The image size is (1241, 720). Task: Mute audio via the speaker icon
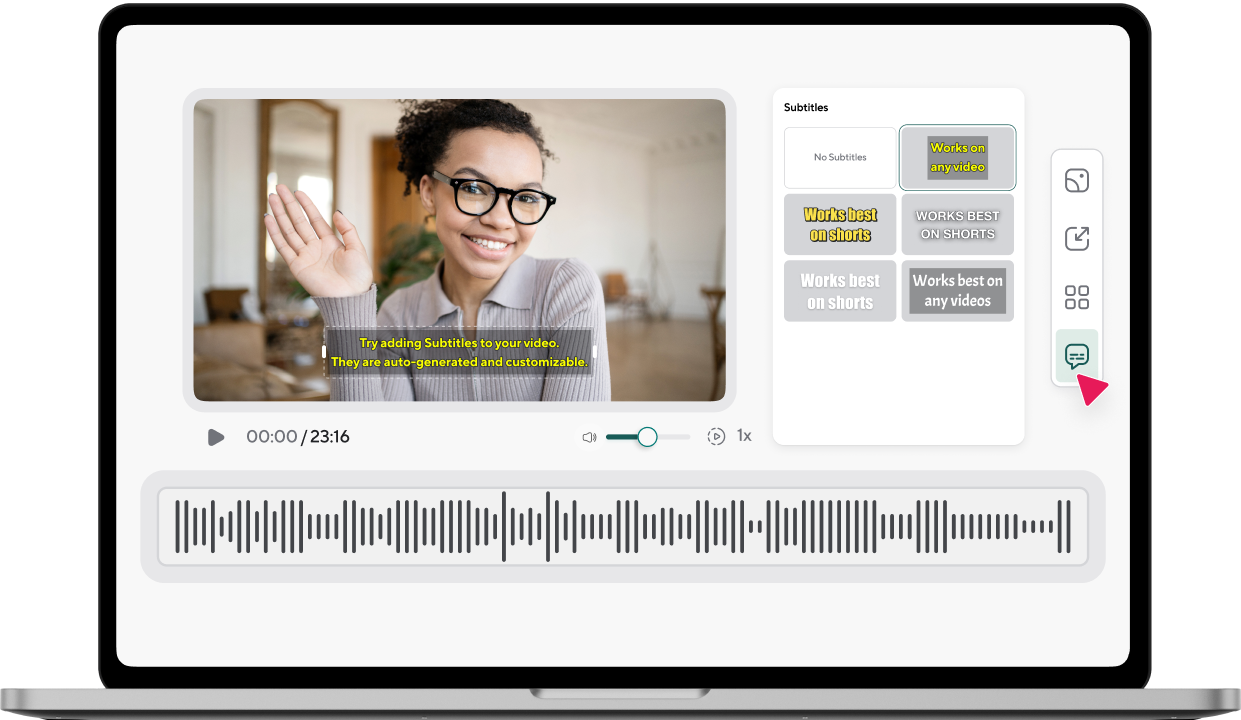point(589,437)
